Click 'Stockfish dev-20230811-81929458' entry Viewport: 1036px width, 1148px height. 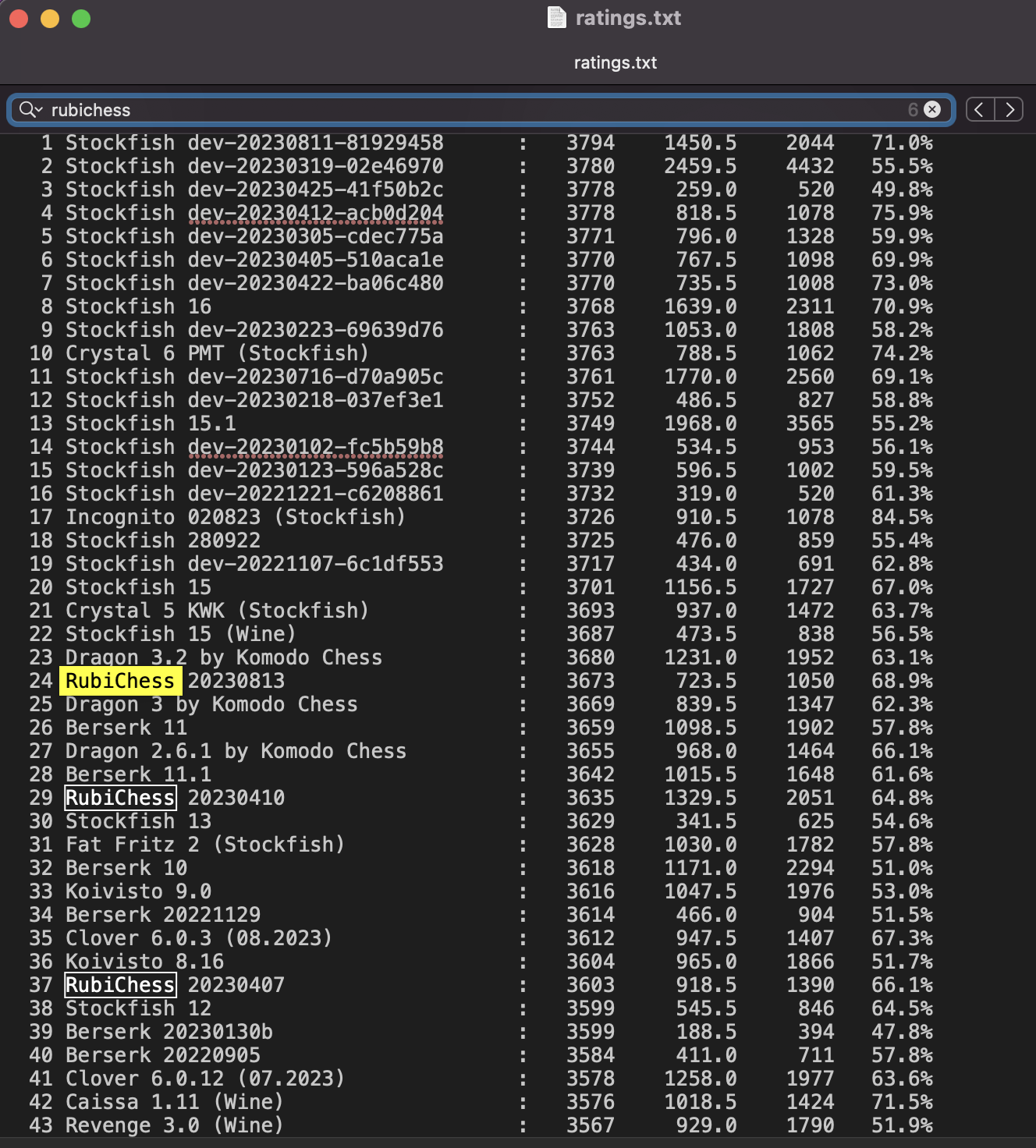pos(254,143)
